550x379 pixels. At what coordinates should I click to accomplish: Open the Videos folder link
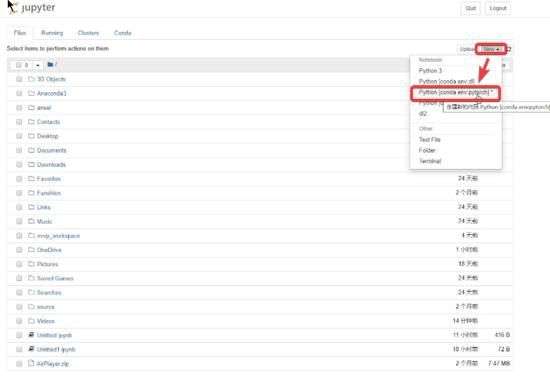[x=46, y=321]
